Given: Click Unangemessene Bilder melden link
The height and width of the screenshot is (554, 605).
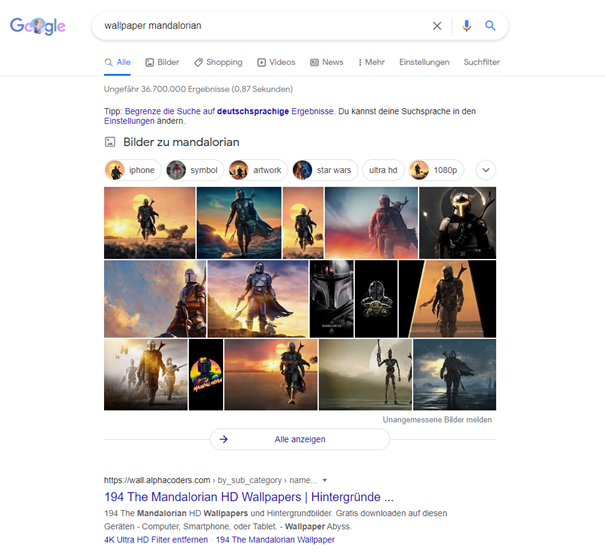Looking at the screenshot, I should click(x=437, y=420).
